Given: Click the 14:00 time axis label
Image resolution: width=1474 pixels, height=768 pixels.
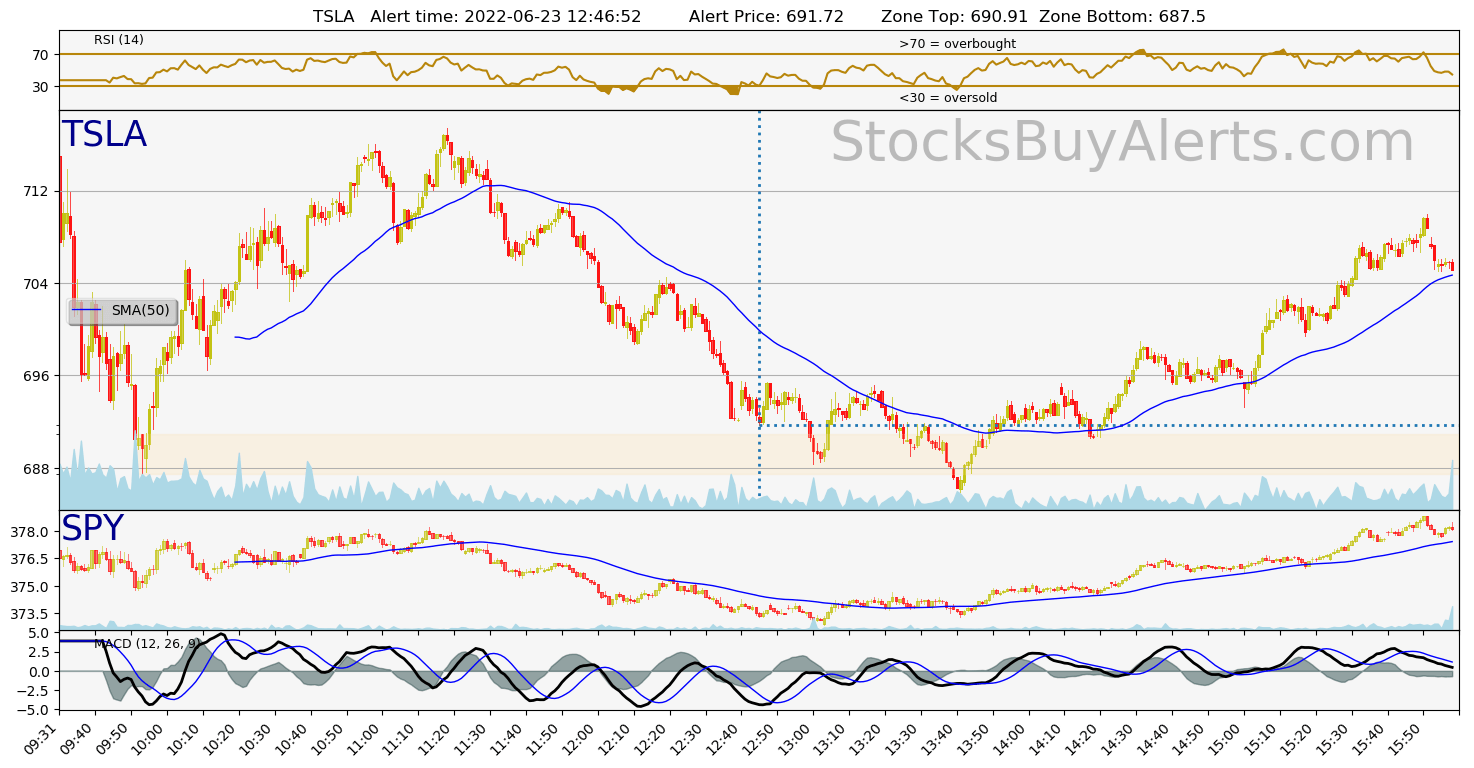Looking at the screenshot, I should pyautogui.click(x=1012, y=738).
